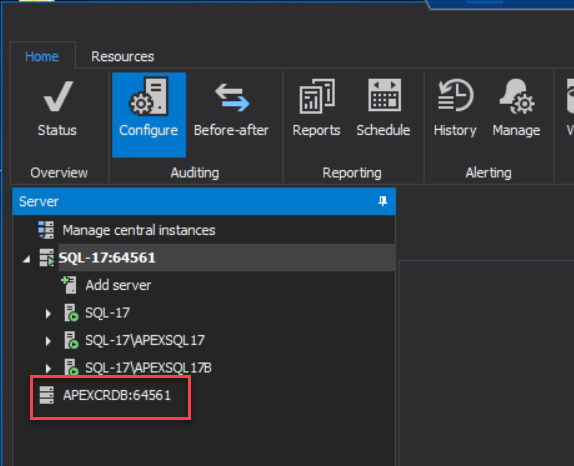Expand the SQL-17\APEXSQL17B server node
574x466 pixels.
[x=48, y=368]
